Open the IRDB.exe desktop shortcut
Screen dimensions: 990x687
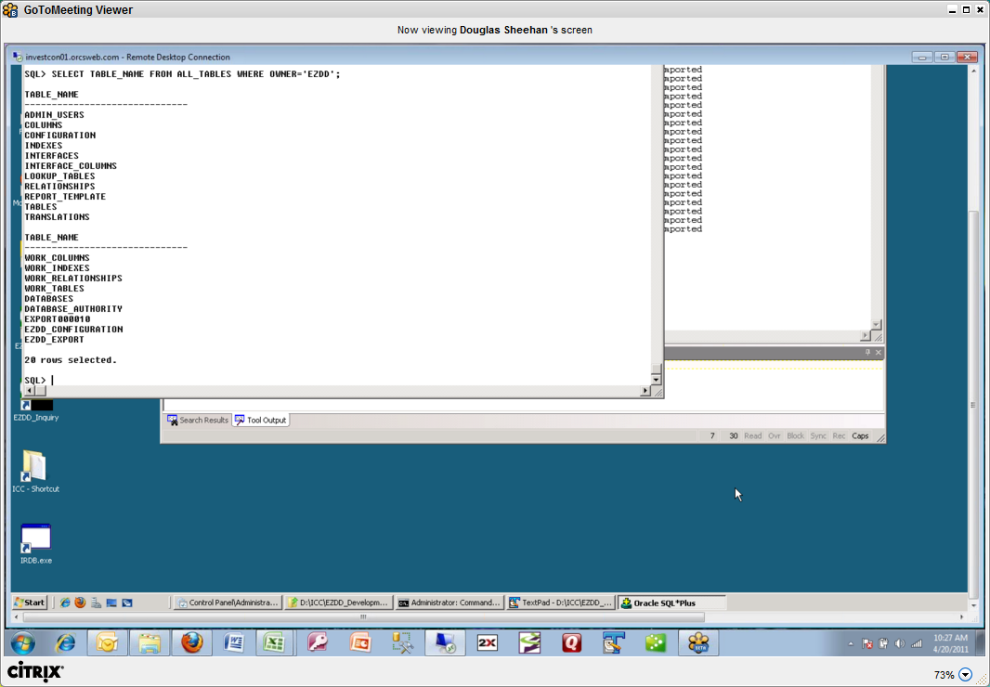(35, 541)
